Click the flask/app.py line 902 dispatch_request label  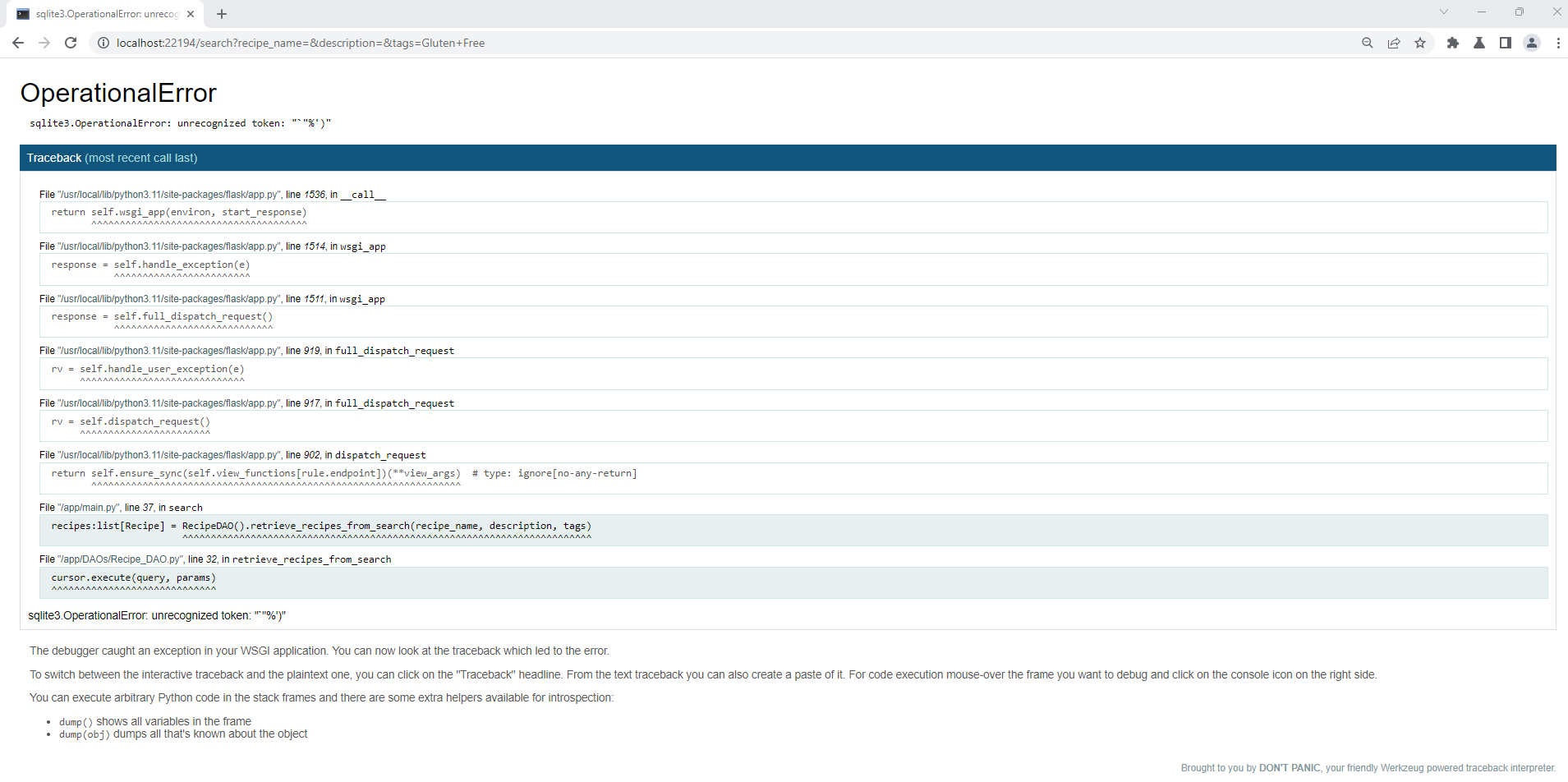(x=232, y=455)
